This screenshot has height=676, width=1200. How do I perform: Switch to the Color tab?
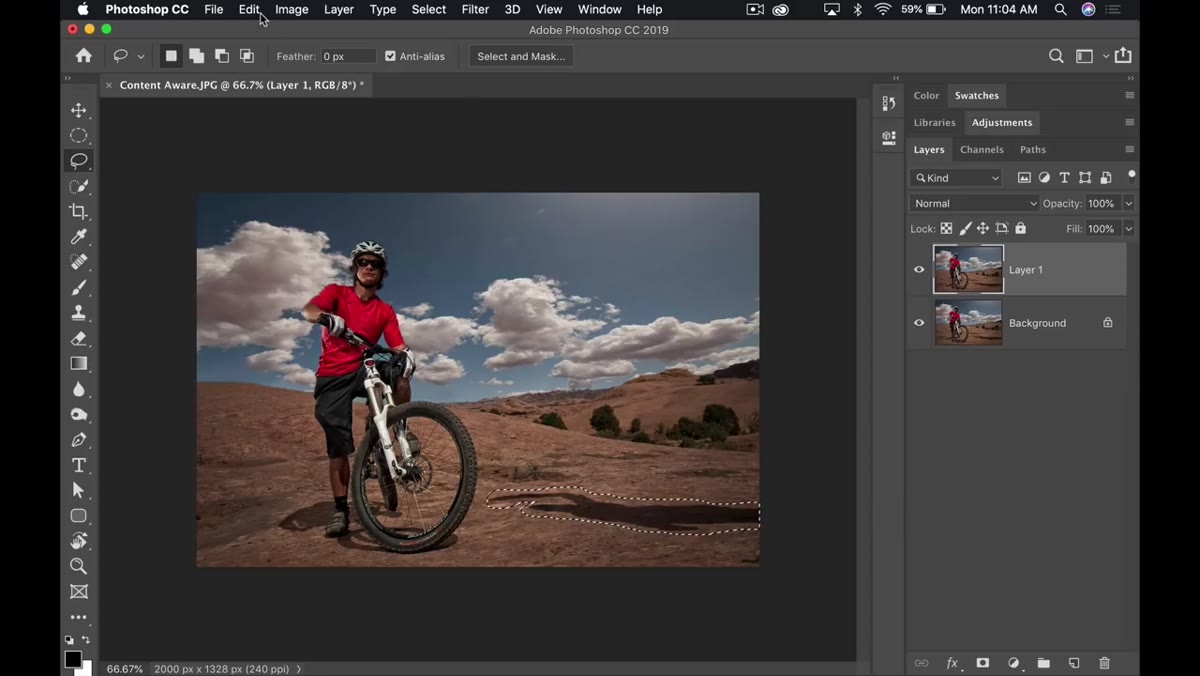click(926, 95)
